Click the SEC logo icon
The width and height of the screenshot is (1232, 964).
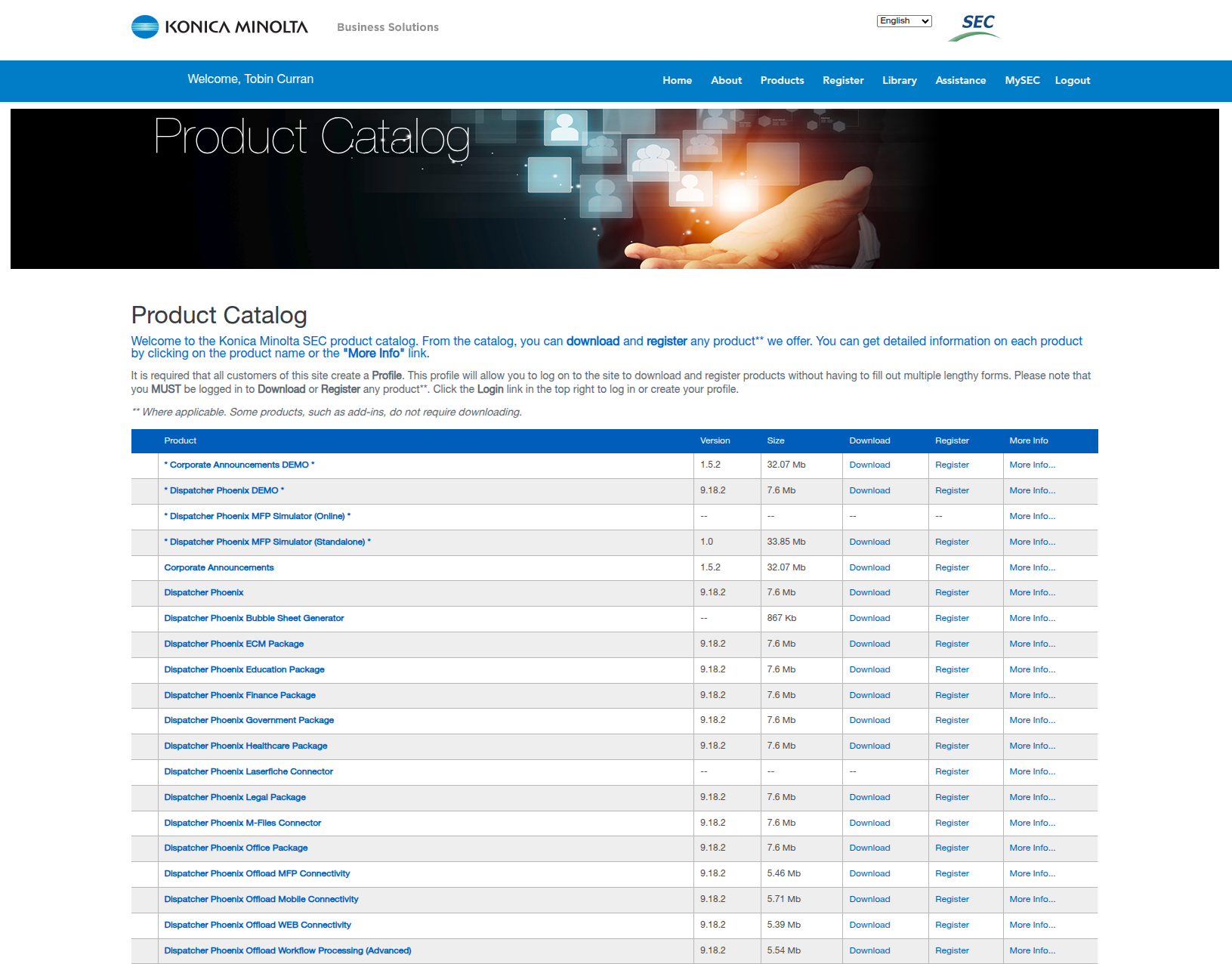(x=974, y=27)
